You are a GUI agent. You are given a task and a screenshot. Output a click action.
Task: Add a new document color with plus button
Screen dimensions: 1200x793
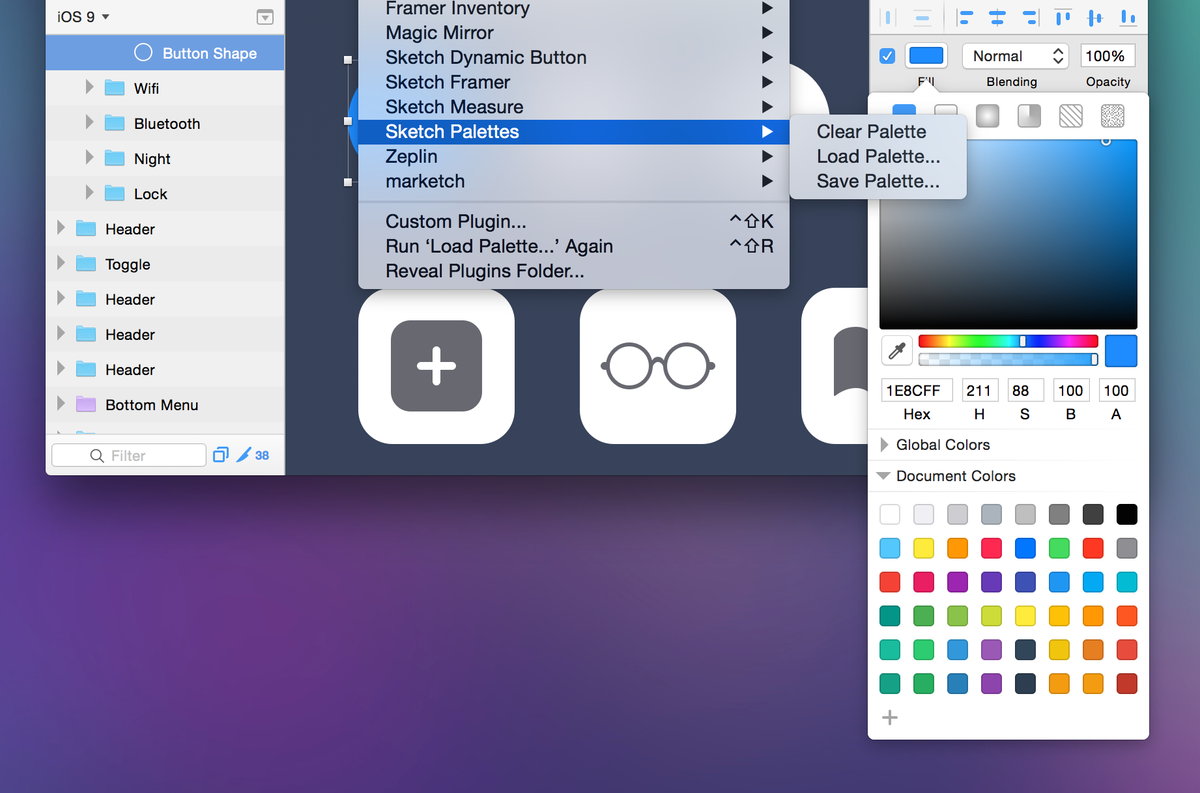click(x=889, y=717)
